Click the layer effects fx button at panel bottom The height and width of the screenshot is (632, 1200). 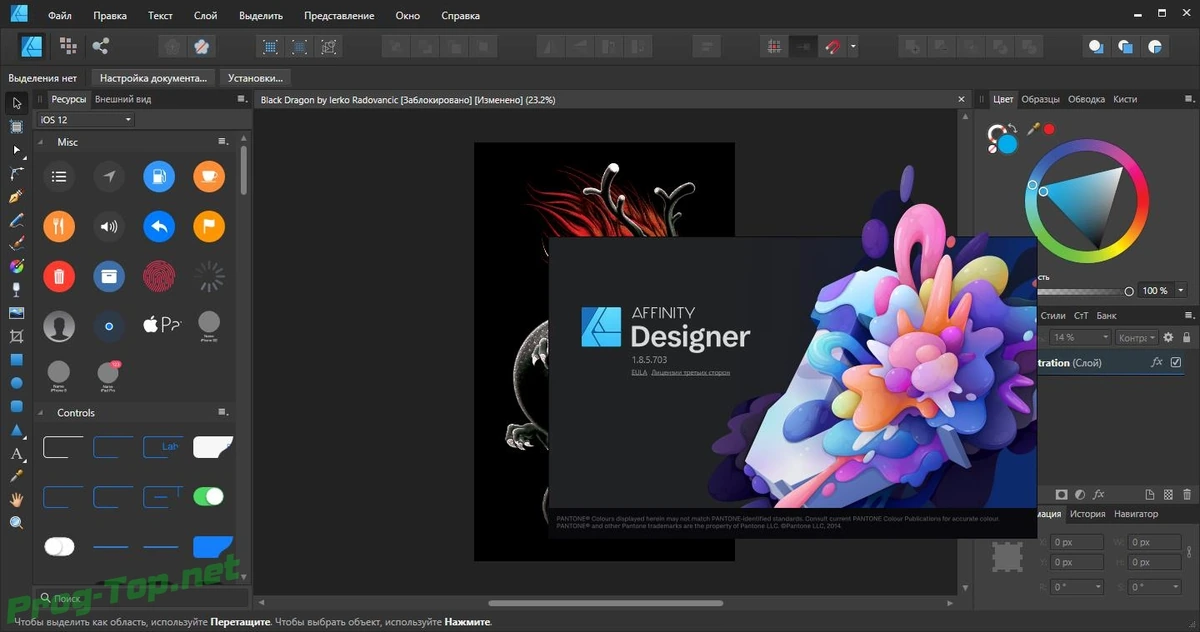tap(1098, 494)
